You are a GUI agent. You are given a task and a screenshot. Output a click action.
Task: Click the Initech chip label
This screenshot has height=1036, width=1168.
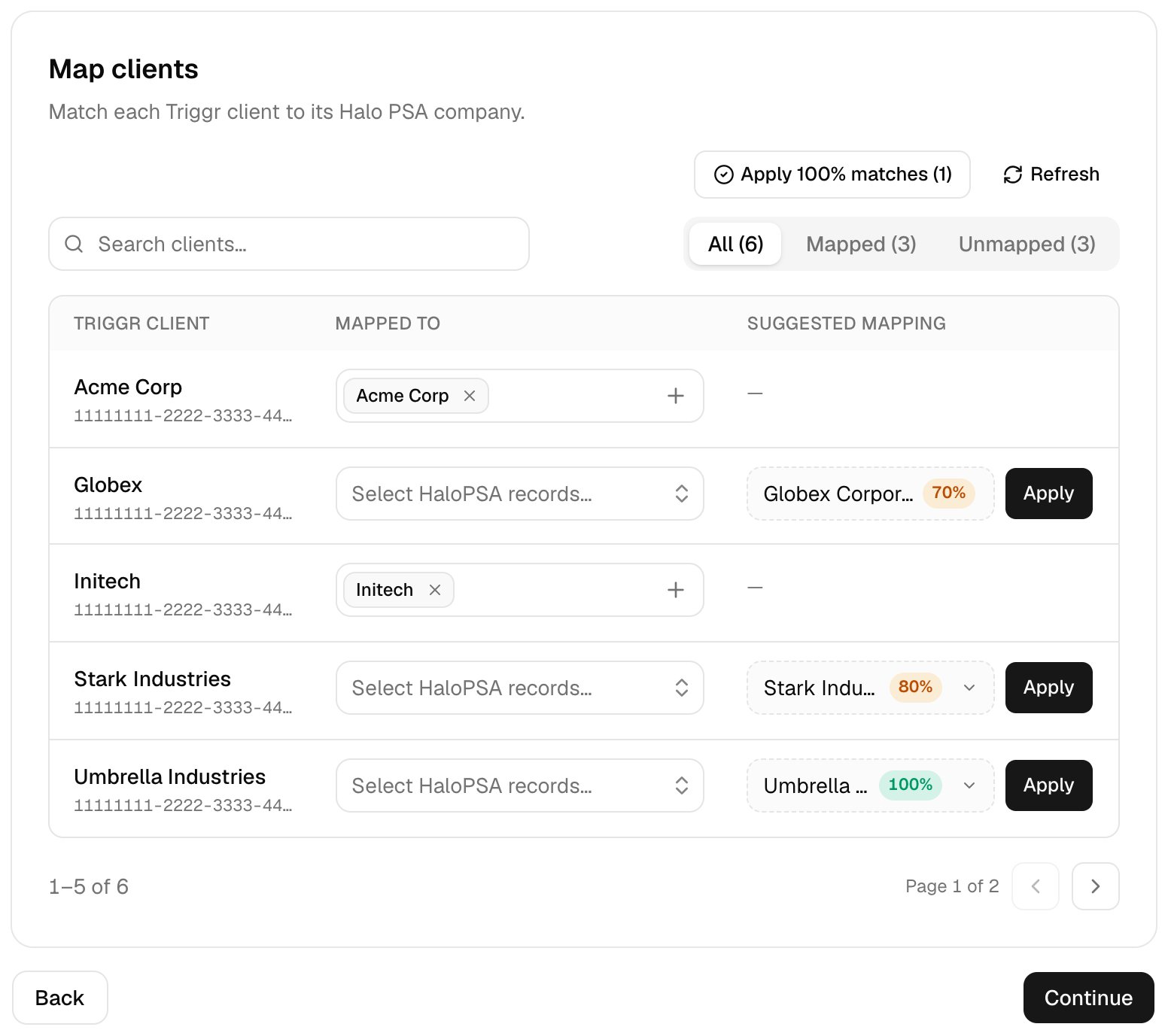pos(385,590)
